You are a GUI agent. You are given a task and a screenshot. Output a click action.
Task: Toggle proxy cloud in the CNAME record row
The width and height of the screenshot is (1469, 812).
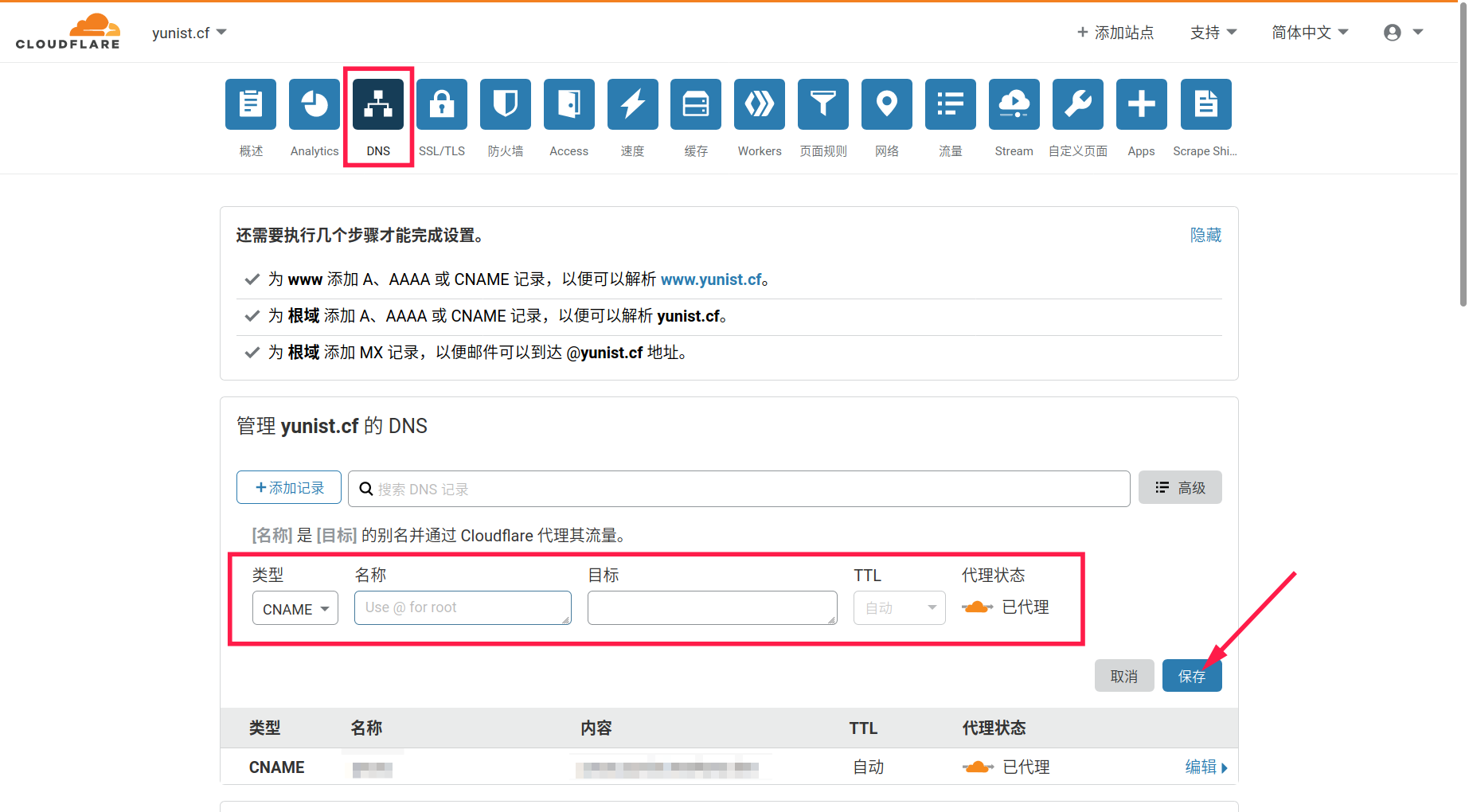tap(979, 767)
